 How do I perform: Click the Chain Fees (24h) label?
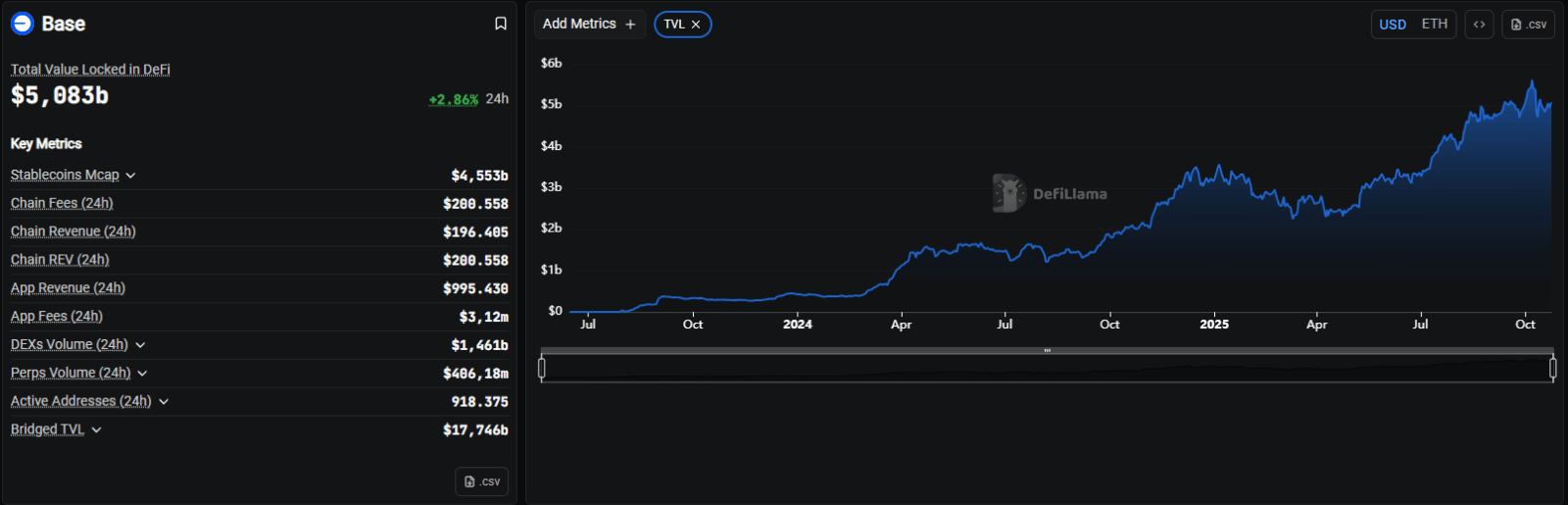click(x=62, y=203)
